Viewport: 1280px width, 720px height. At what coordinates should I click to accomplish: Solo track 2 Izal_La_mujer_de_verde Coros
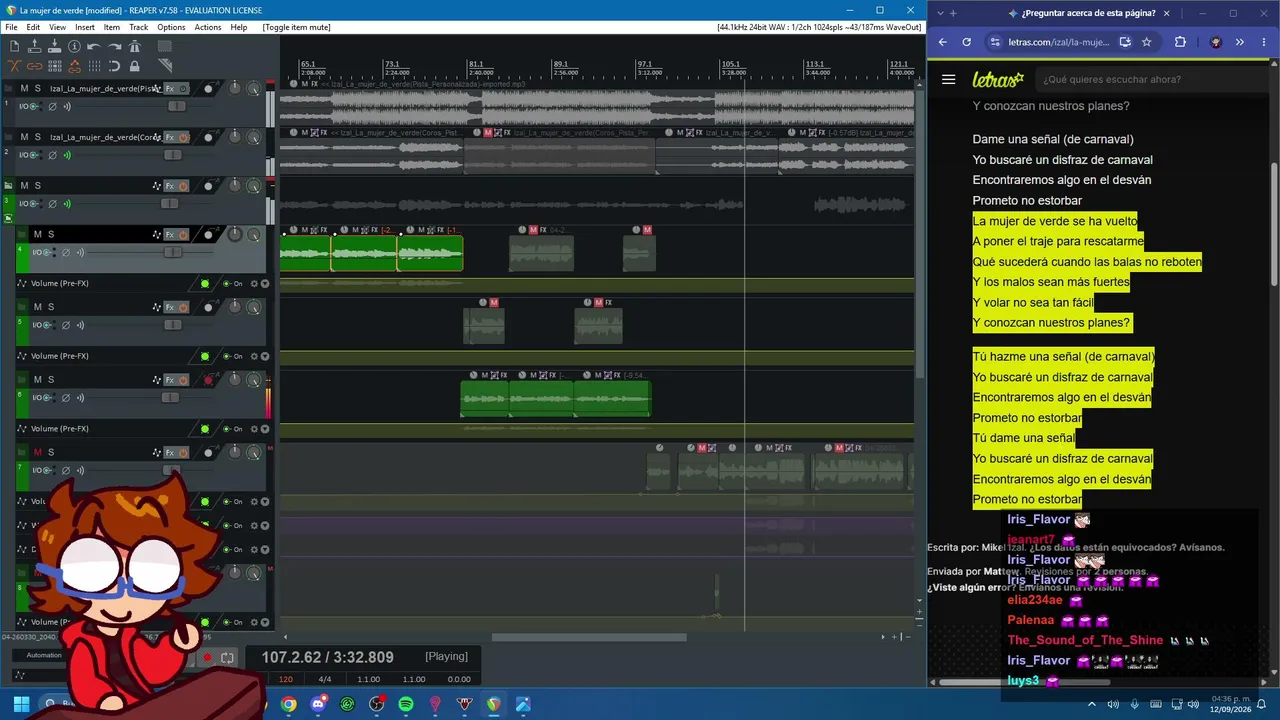[38, 137]
